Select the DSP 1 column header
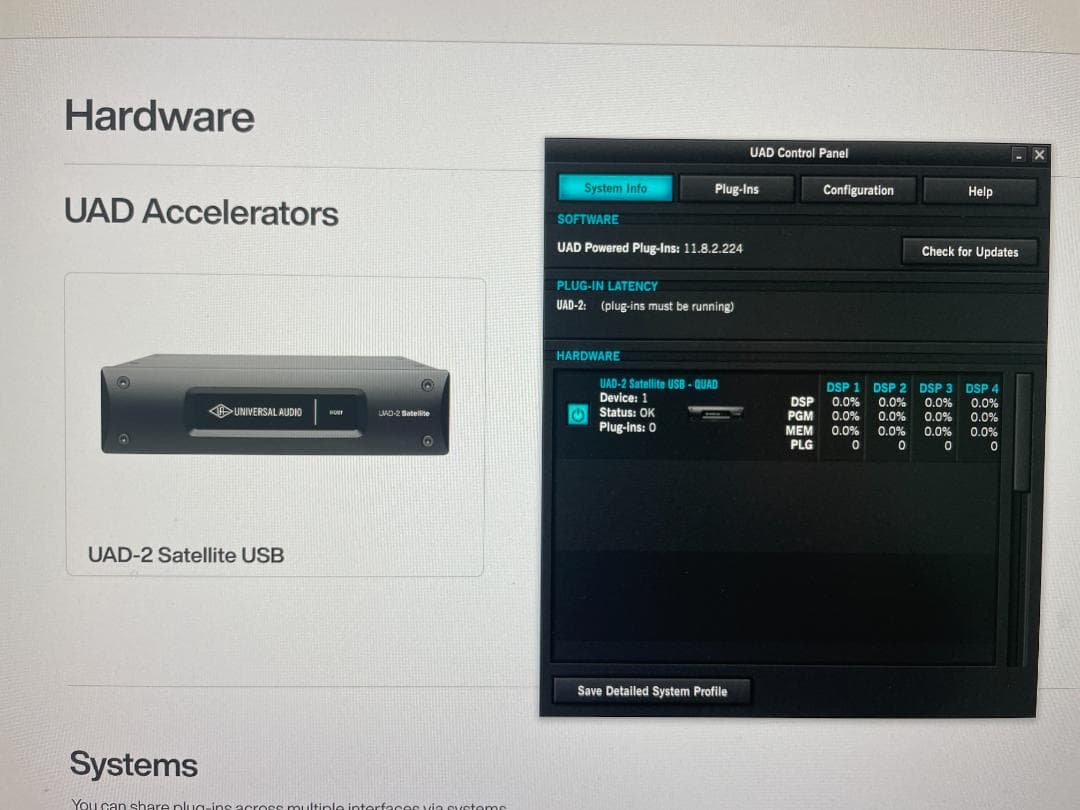This screenshot has width=1080, height=810. pos(842,388)
